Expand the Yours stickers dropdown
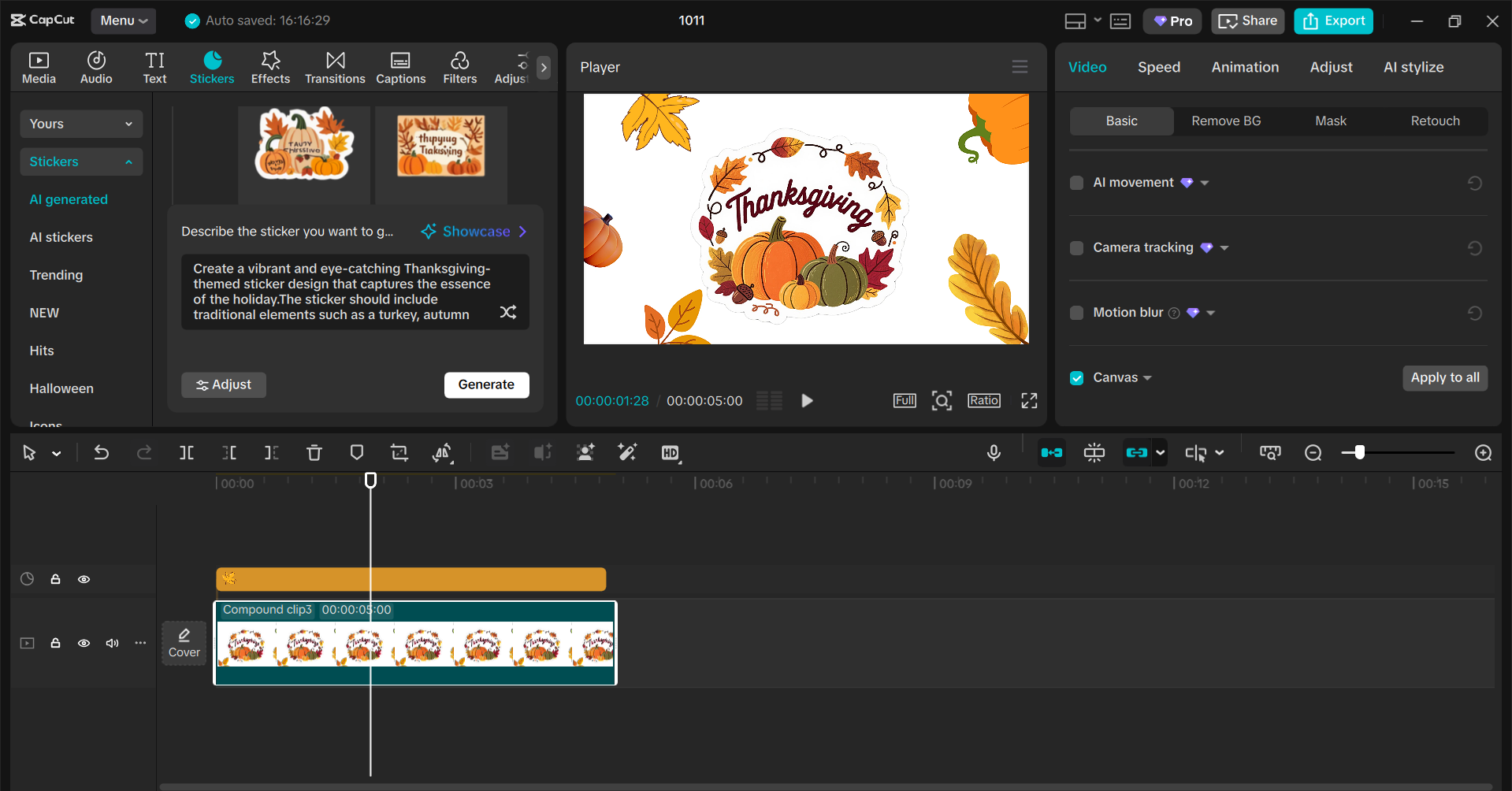 point(128,124)
